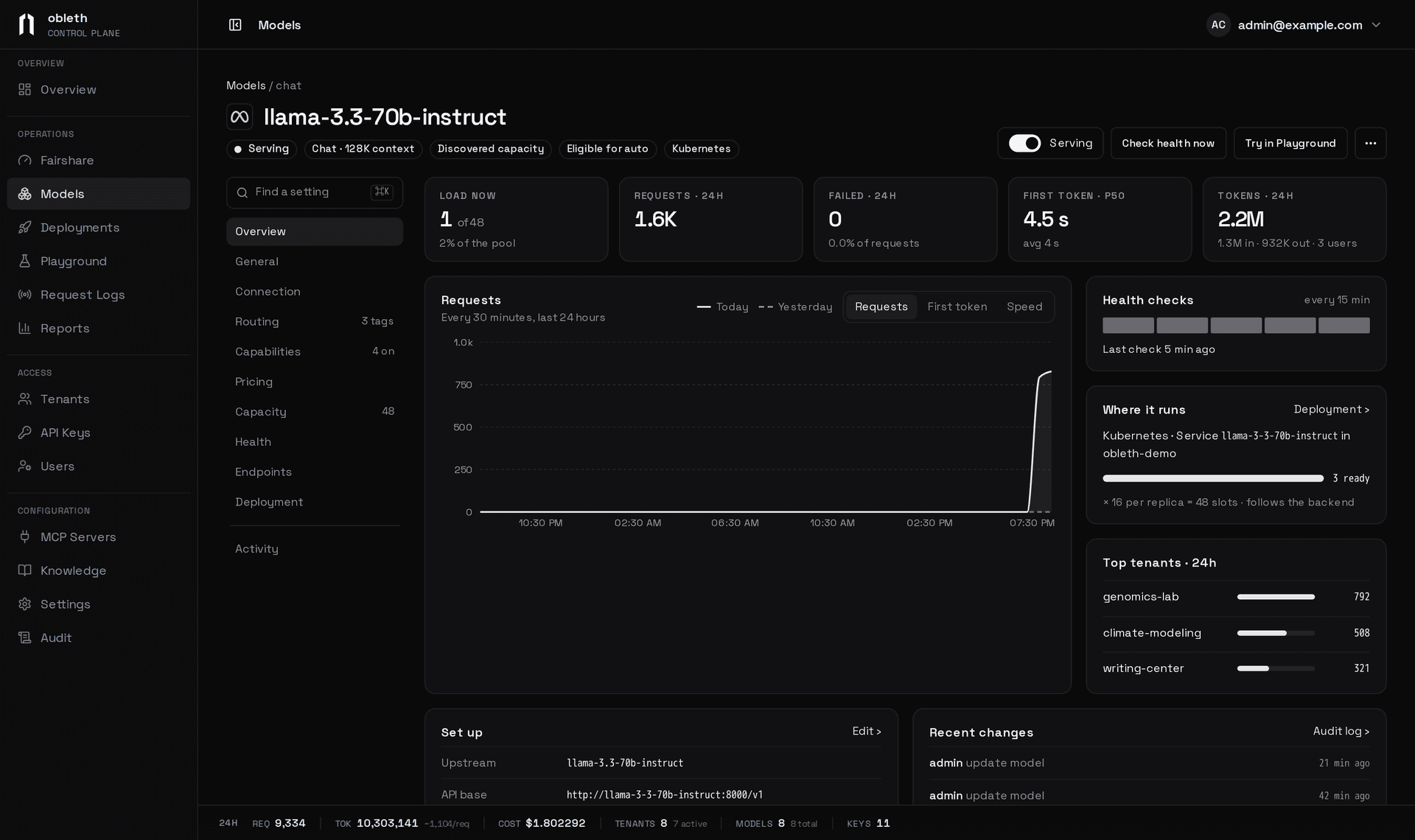
Task: Open the admin@example.com account dropdown
Action: (1294, 25)
